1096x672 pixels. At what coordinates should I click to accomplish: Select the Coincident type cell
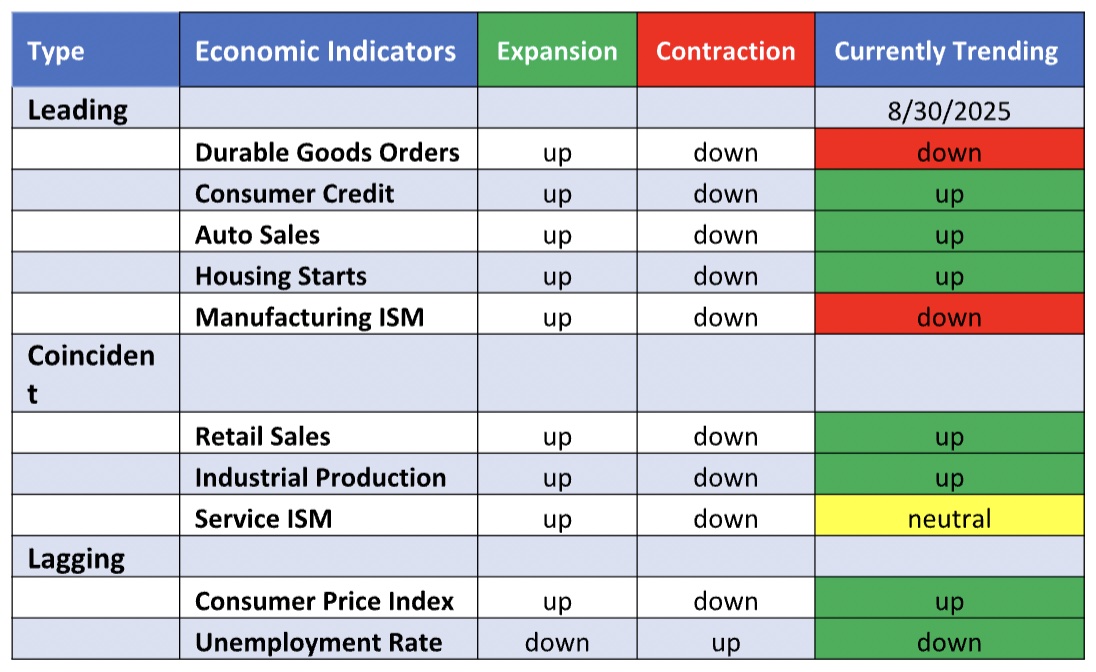click(x=91, y=374)
